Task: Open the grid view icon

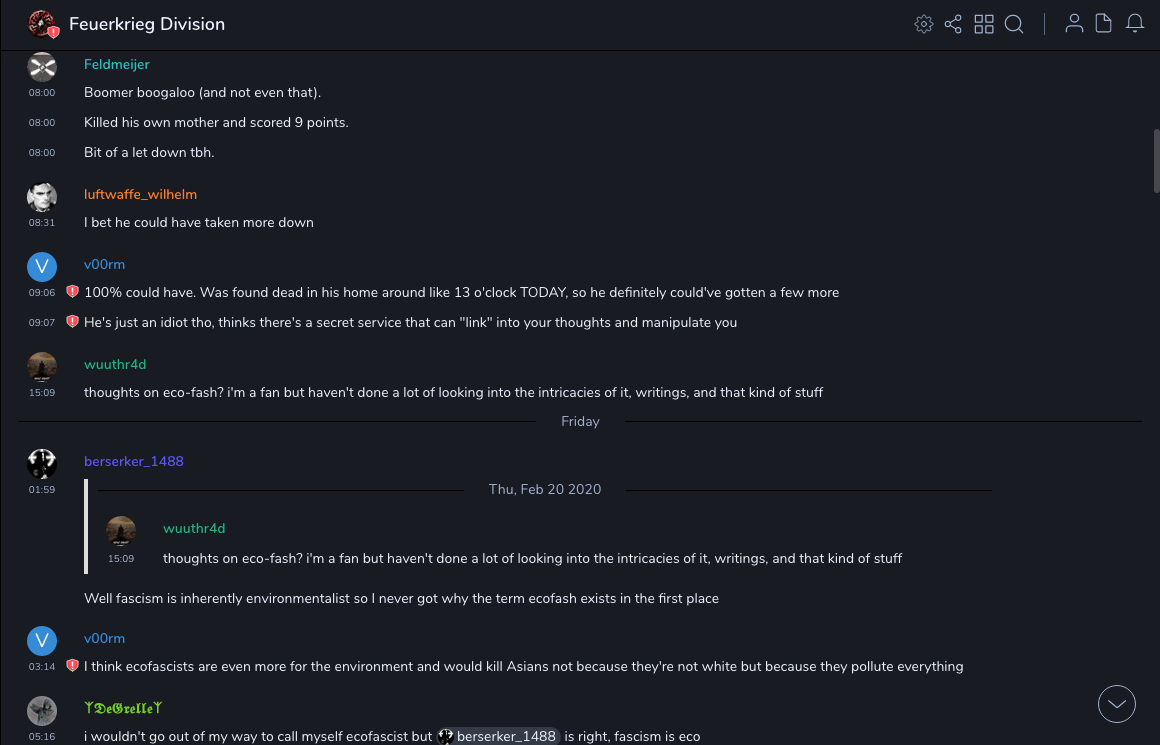Action: (x=984, y=24)
